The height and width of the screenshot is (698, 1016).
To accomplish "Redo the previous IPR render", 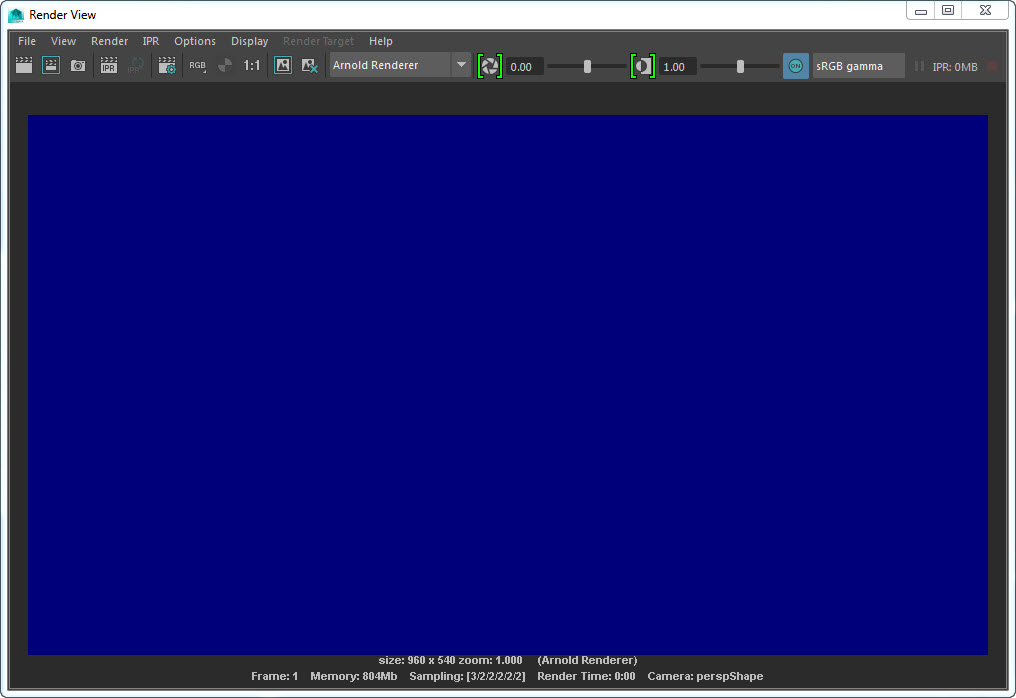I will (136, 65).
